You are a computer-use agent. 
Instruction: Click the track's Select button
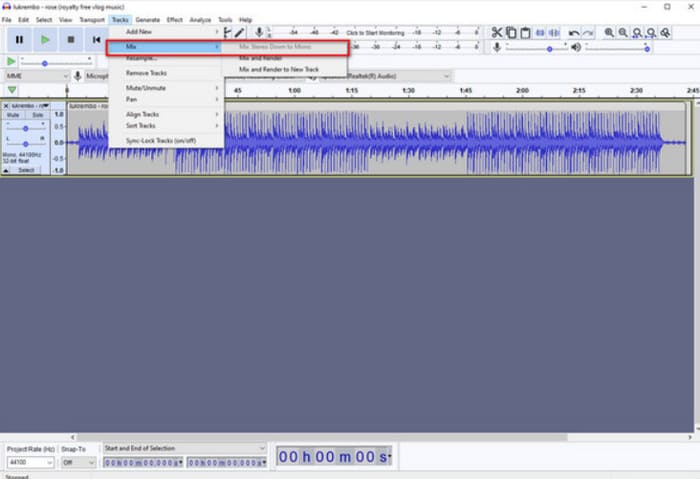(26, 170)
